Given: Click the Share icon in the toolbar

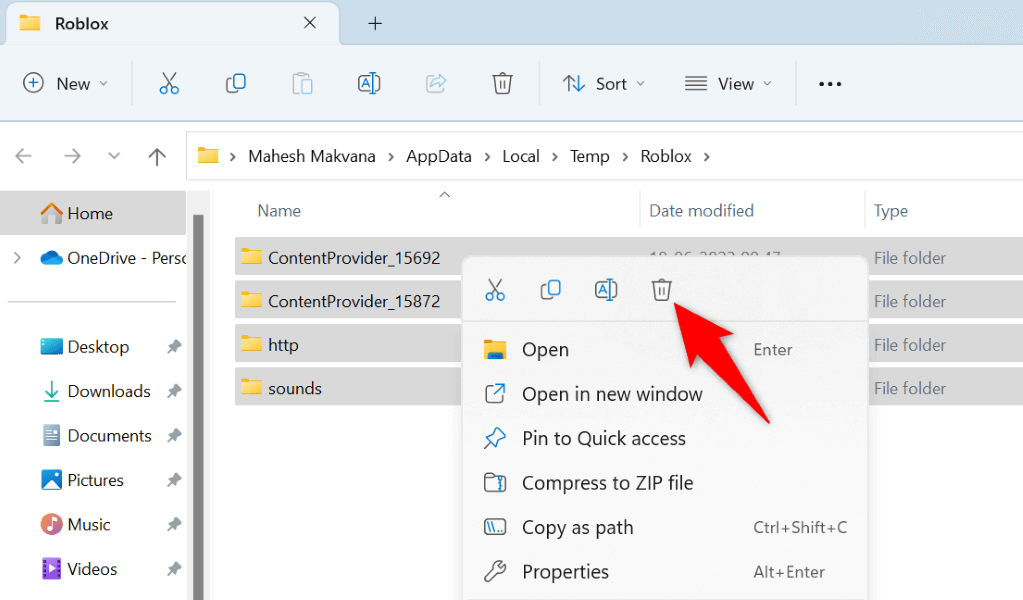Looking at the screenshot, I should (x=435, y=83).
